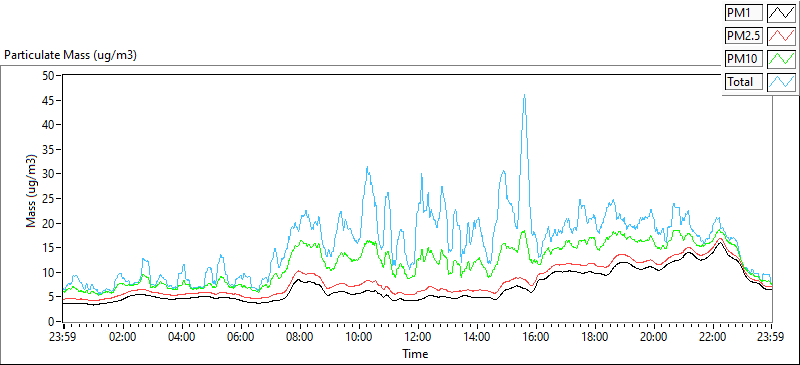This screenshot has width=800, height=365.
Task: Select the Total legend label
Action: click(743, 82)
